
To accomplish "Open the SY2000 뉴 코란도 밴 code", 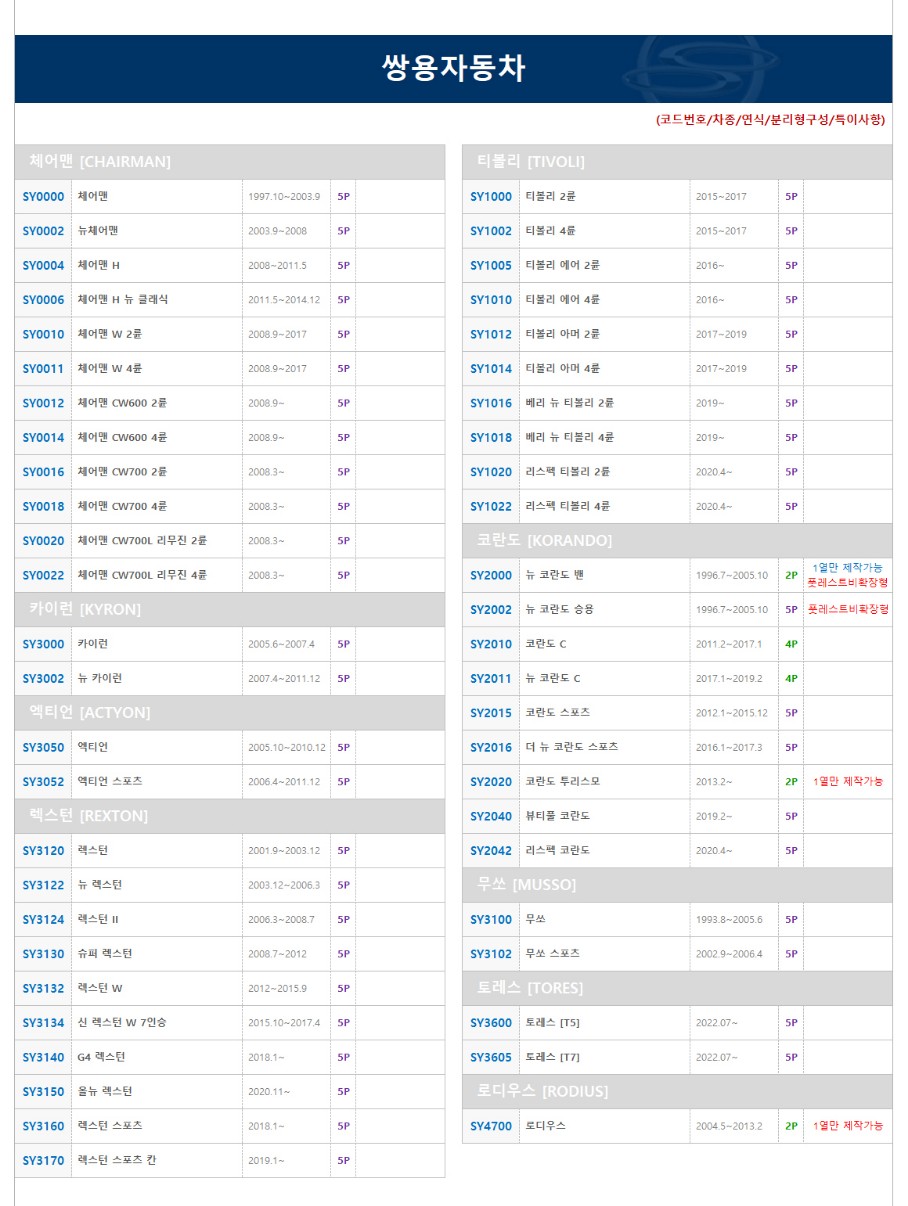I will 491,576.
